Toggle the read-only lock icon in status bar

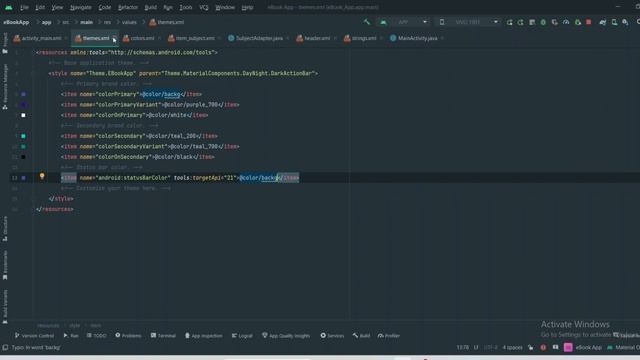click(x=531, y=347)
